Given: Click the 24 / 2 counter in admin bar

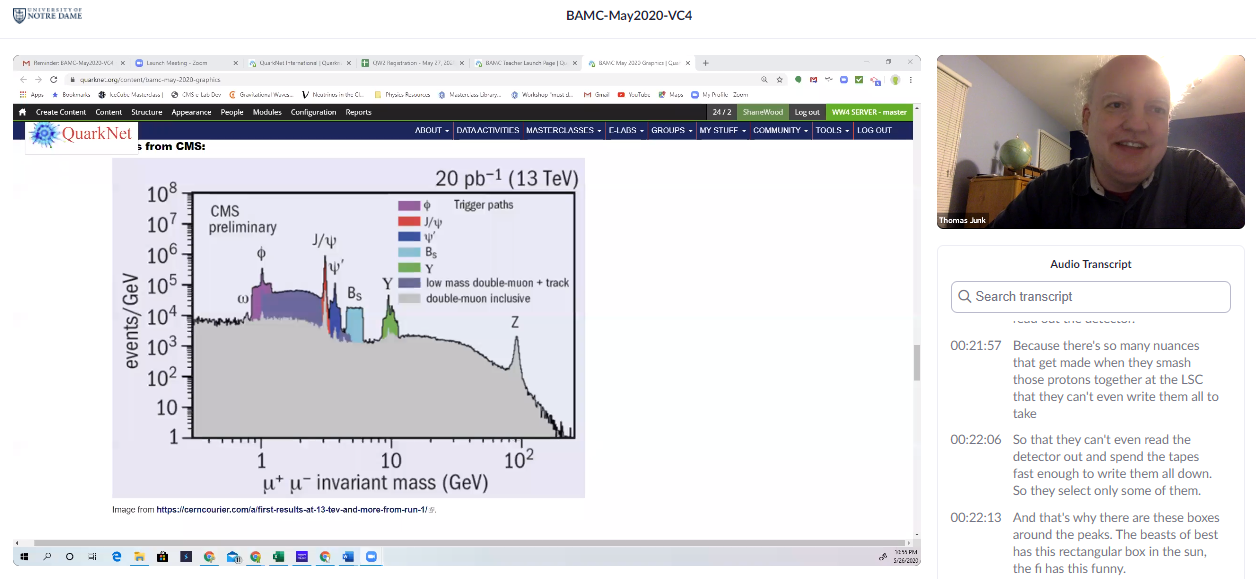Looking at the screenshot, I should point(722,112).
